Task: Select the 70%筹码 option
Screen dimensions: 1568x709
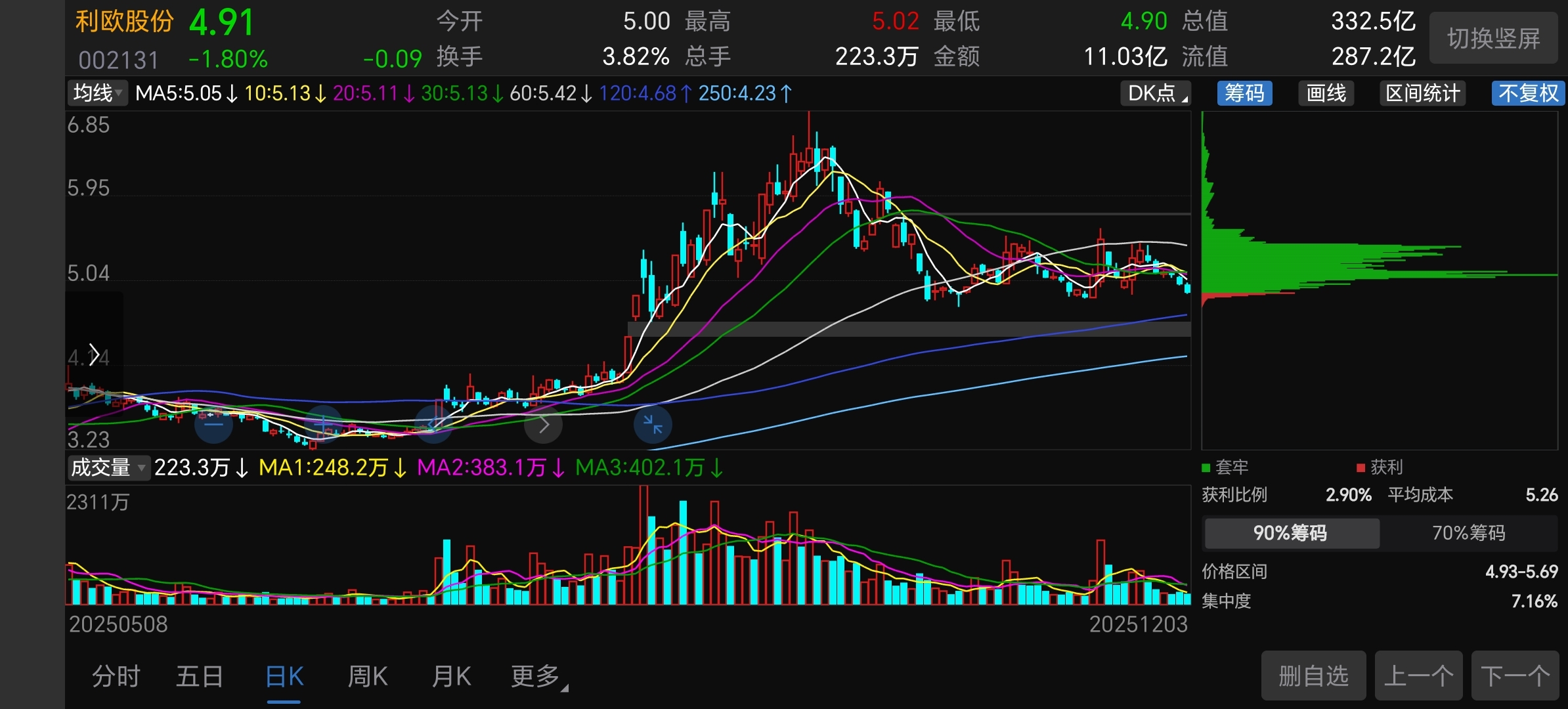Action: pyautogui.click(x=1468, y=532)
